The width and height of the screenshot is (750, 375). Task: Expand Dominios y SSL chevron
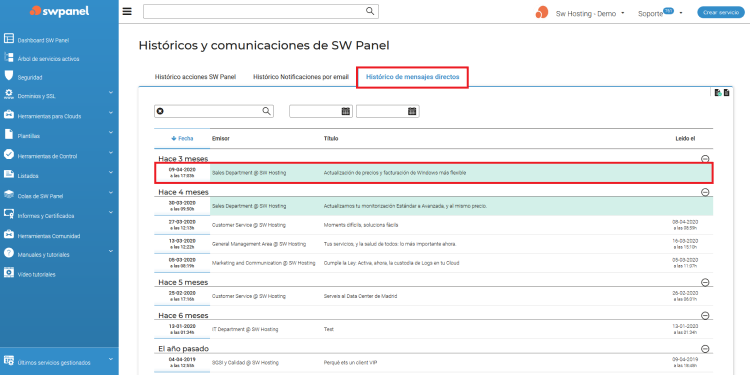[110, 92]
